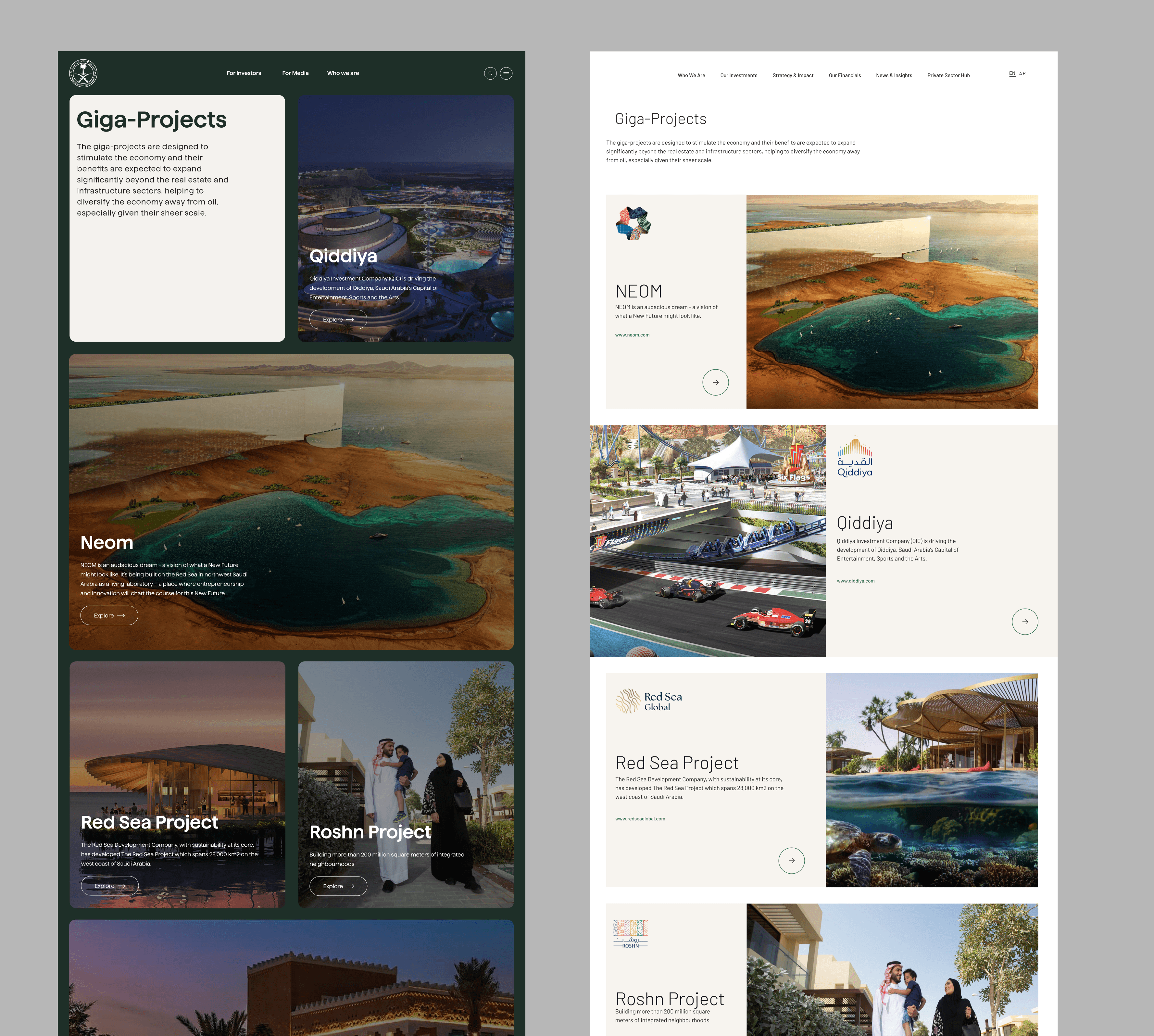Click the thin Giga-Projects heading on white page
The image size is (1154, 1036).
pyautogui.click(x=661, y=119)
